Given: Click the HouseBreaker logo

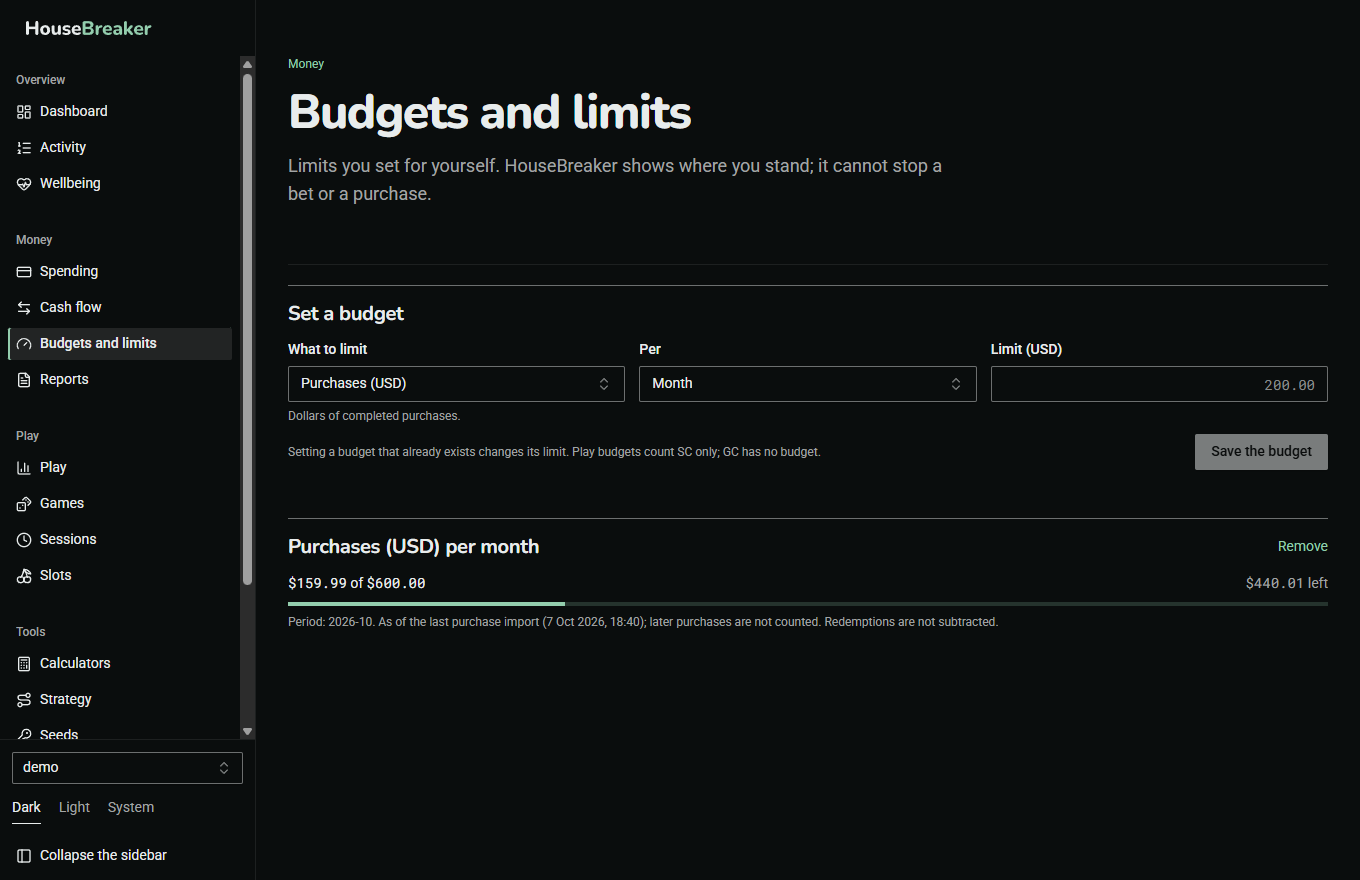Looking at the screenshot, I should tap(88, 28).
